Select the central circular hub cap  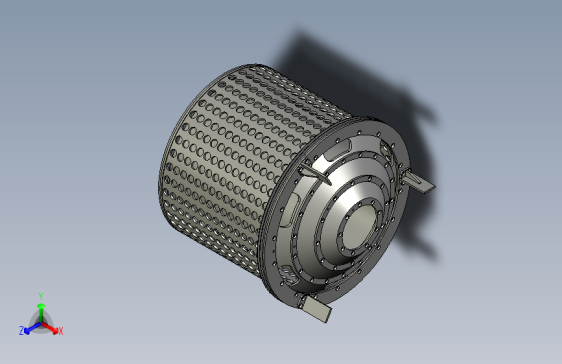[x=358, y=228]
